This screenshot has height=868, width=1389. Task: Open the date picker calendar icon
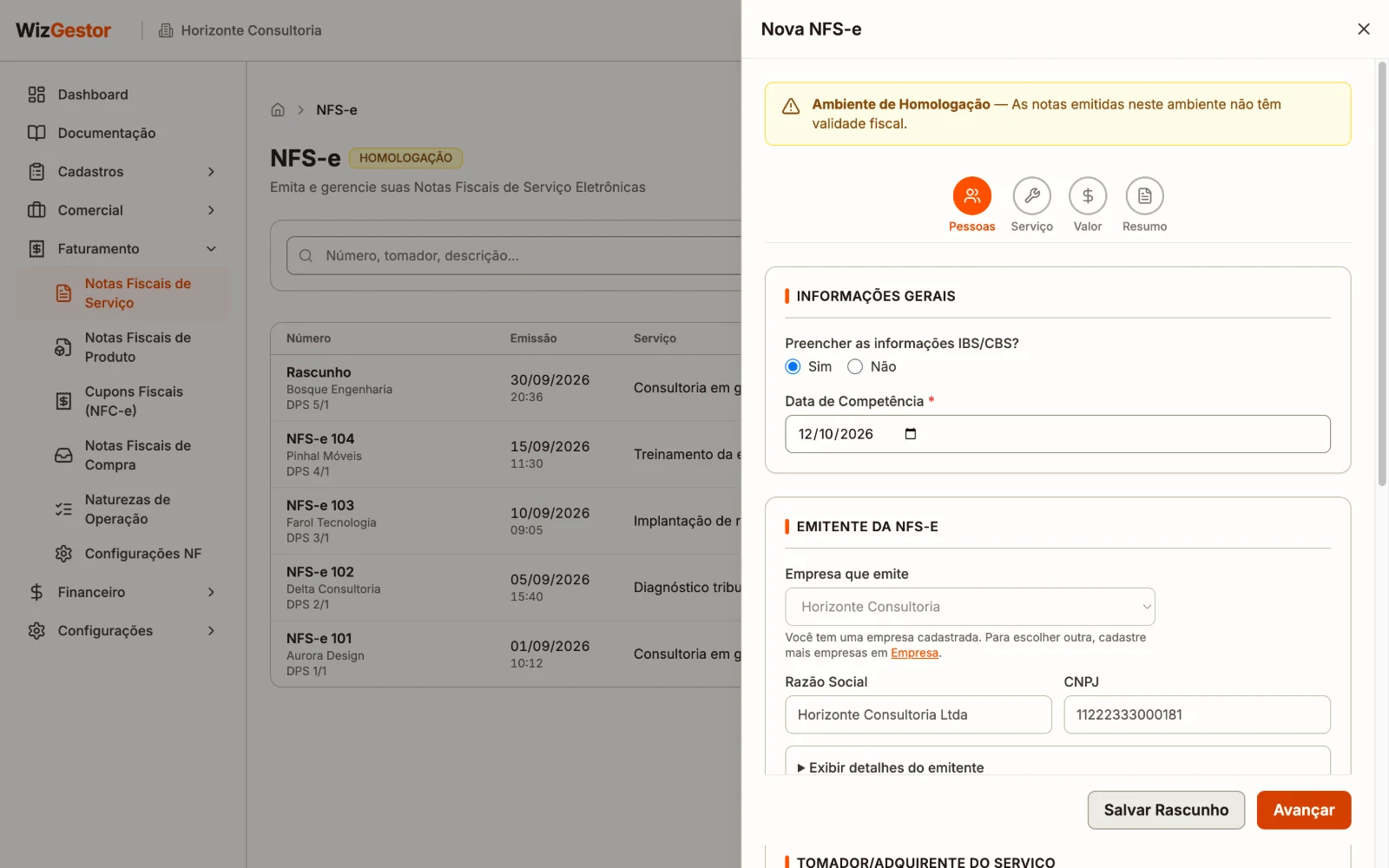pos(910,434)
